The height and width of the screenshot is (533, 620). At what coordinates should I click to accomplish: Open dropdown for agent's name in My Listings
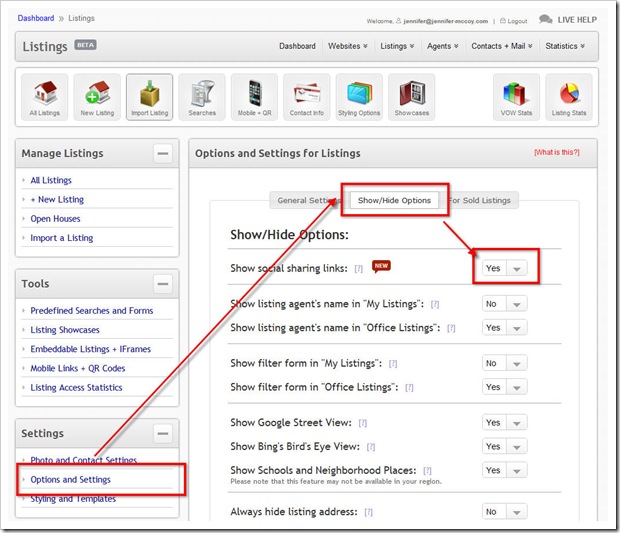[505, 304]
